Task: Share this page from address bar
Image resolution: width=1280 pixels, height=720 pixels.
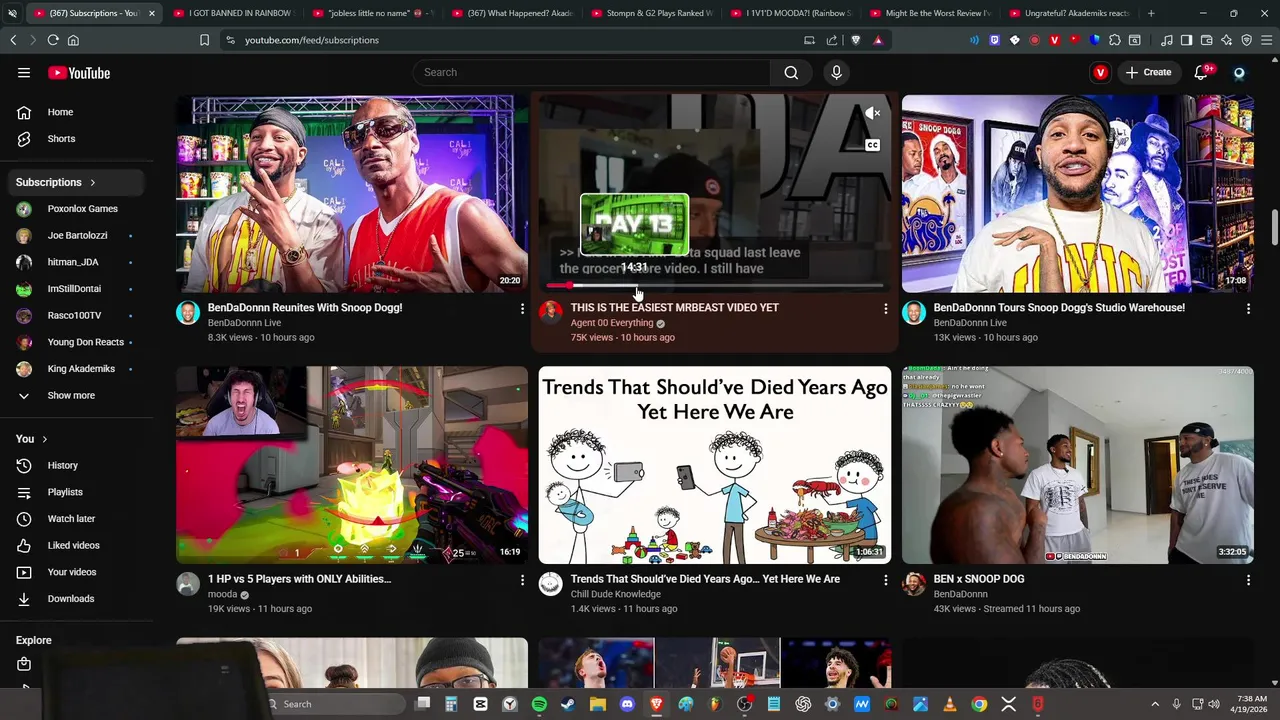Action: (x=832, y=40)
